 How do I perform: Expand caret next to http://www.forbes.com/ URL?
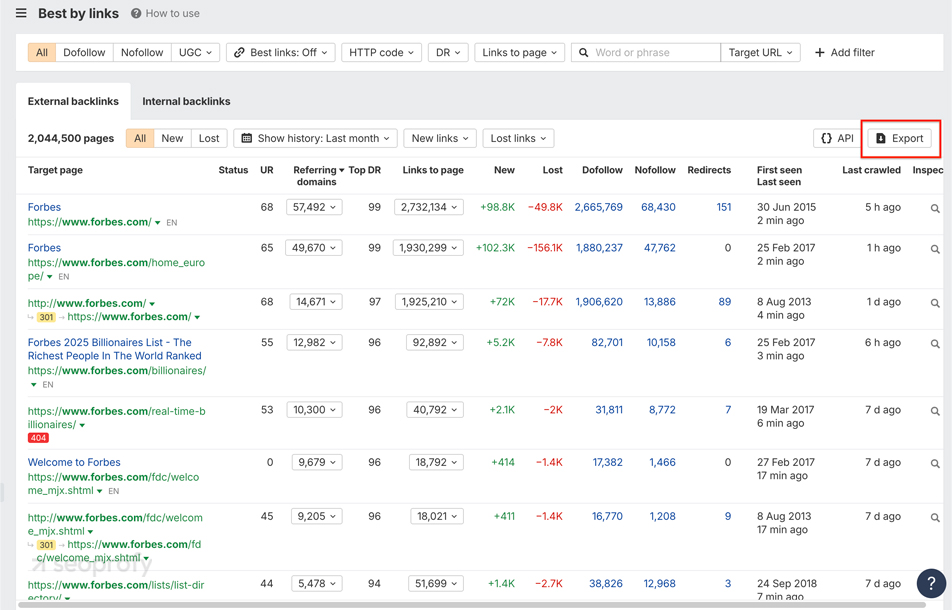[x=152, y=303]
